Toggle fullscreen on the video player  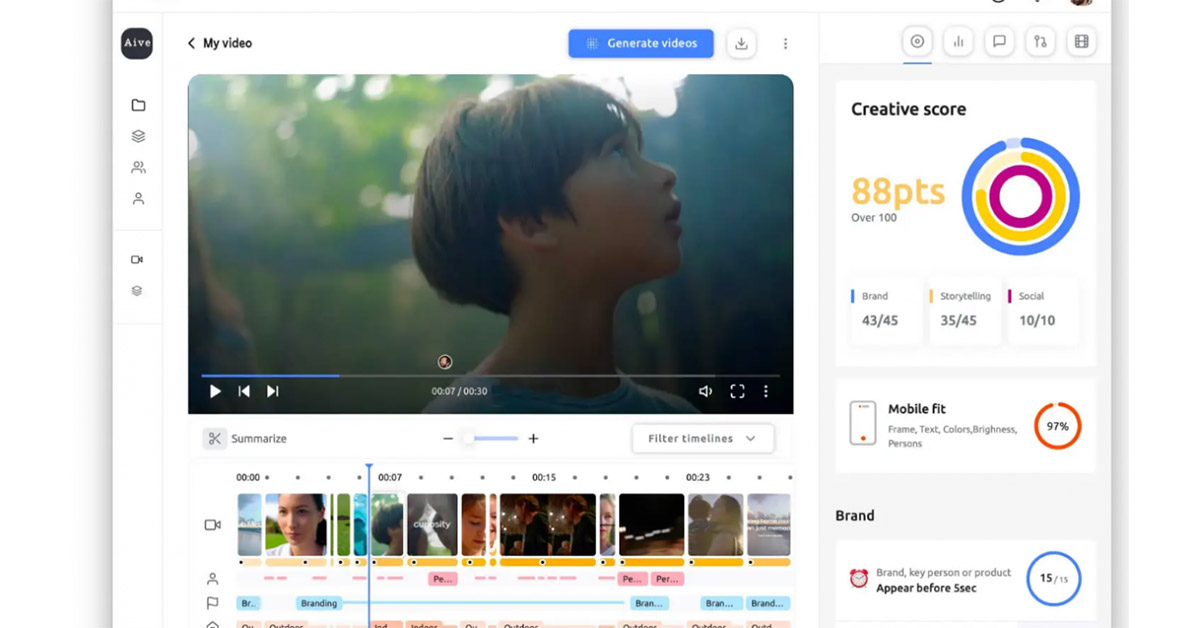[x=737, y=391]
